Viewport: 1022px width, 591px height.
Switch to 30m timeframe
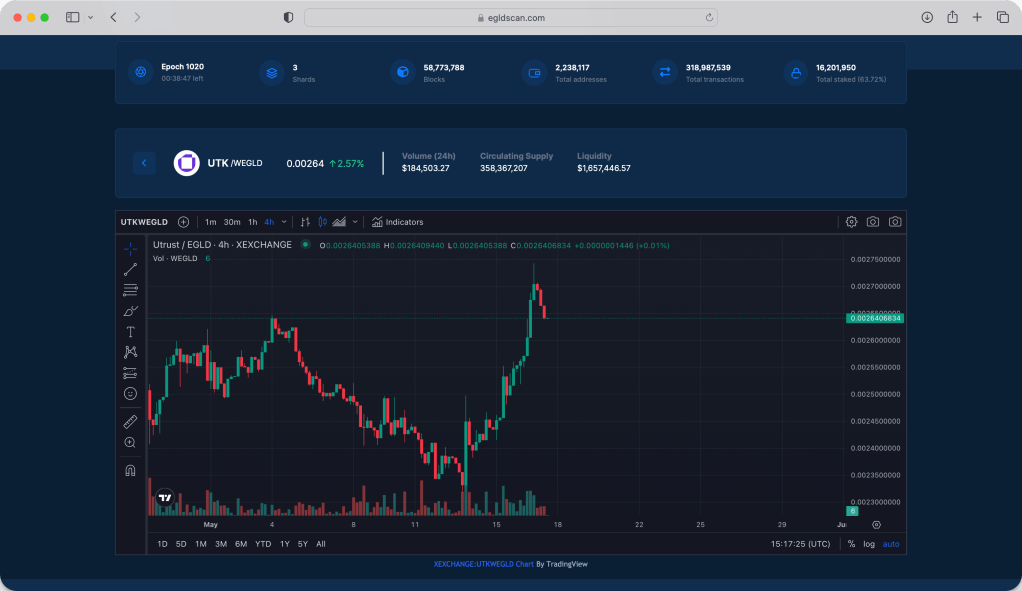(231, 222)
